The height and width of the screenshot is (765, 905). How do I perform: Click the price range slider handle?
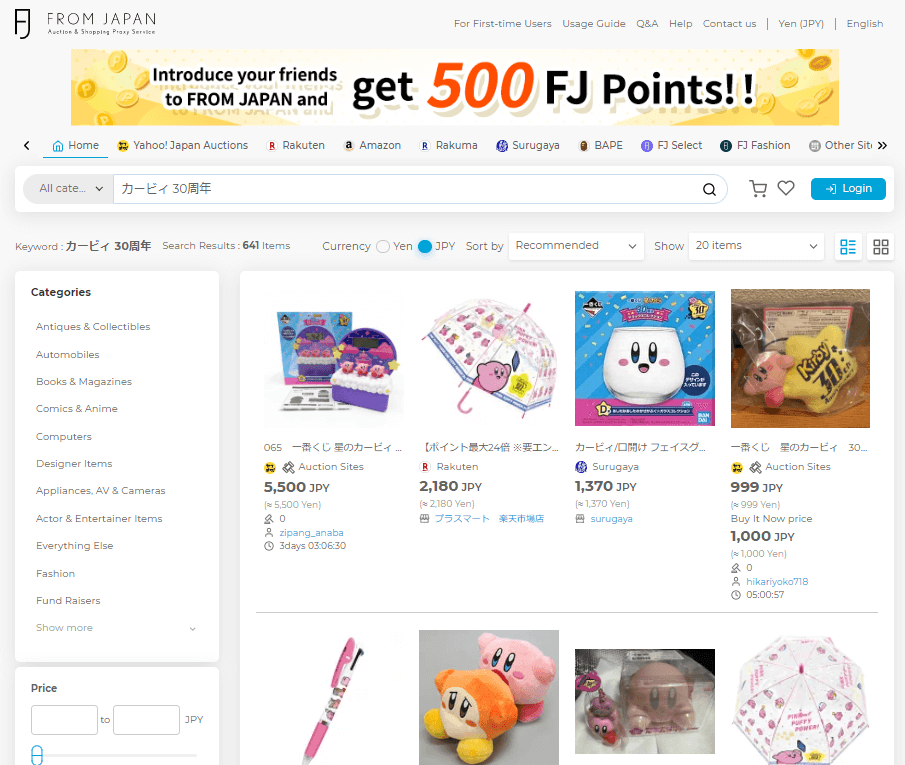(37, 755)
